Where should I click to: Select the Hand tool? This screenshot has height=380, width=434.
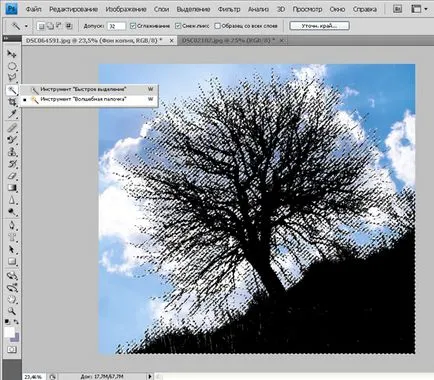(12, 299)
